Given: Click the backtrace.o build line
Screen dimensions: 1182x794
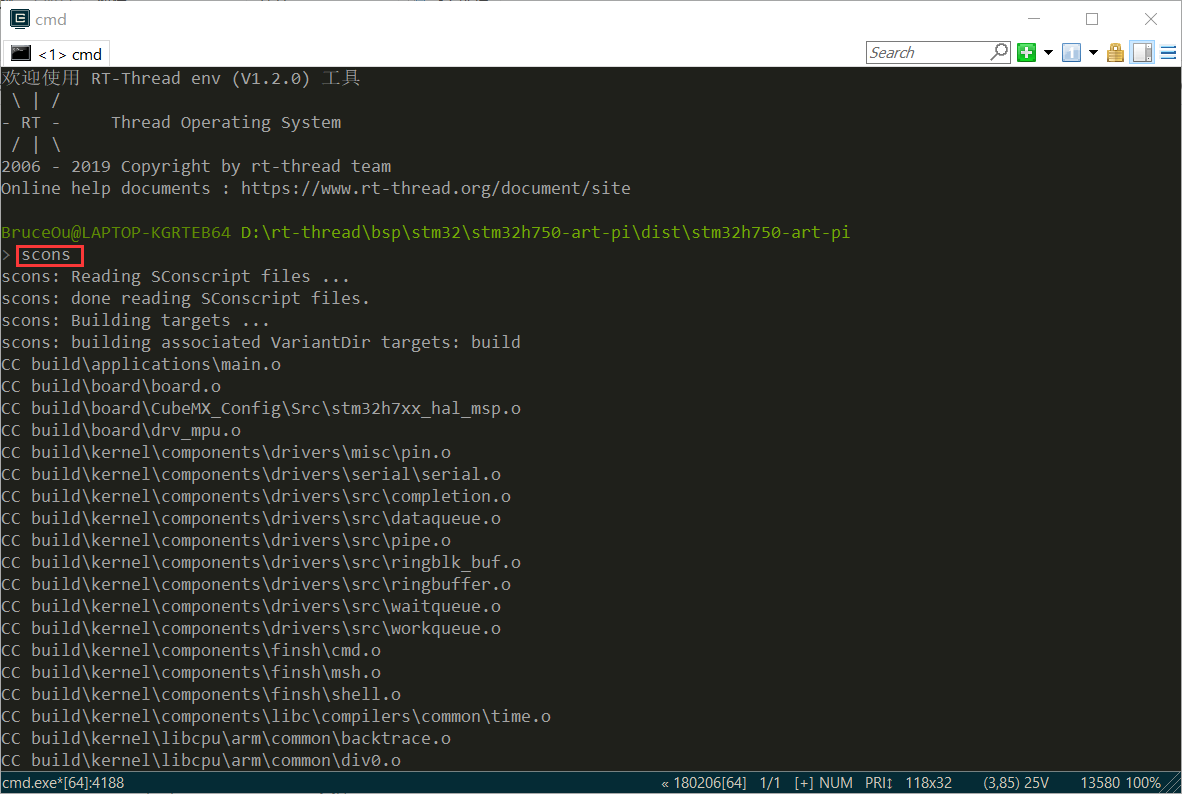Looking at the screenshot, I should 226,738.
